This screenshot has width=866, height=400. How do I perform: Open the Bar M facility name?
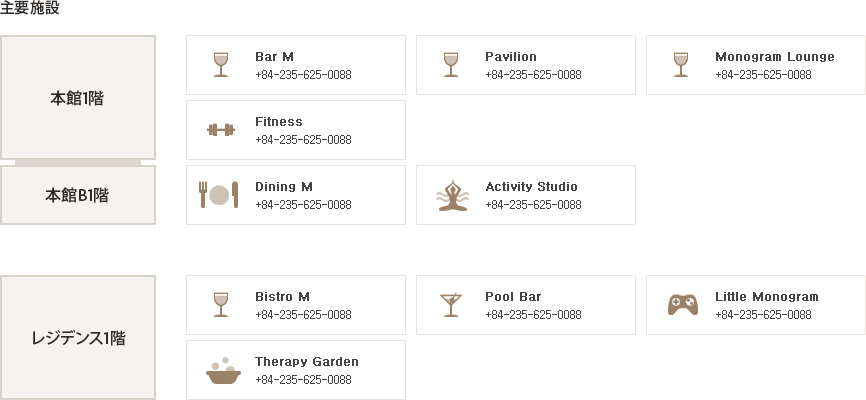[x=274, y=56]
